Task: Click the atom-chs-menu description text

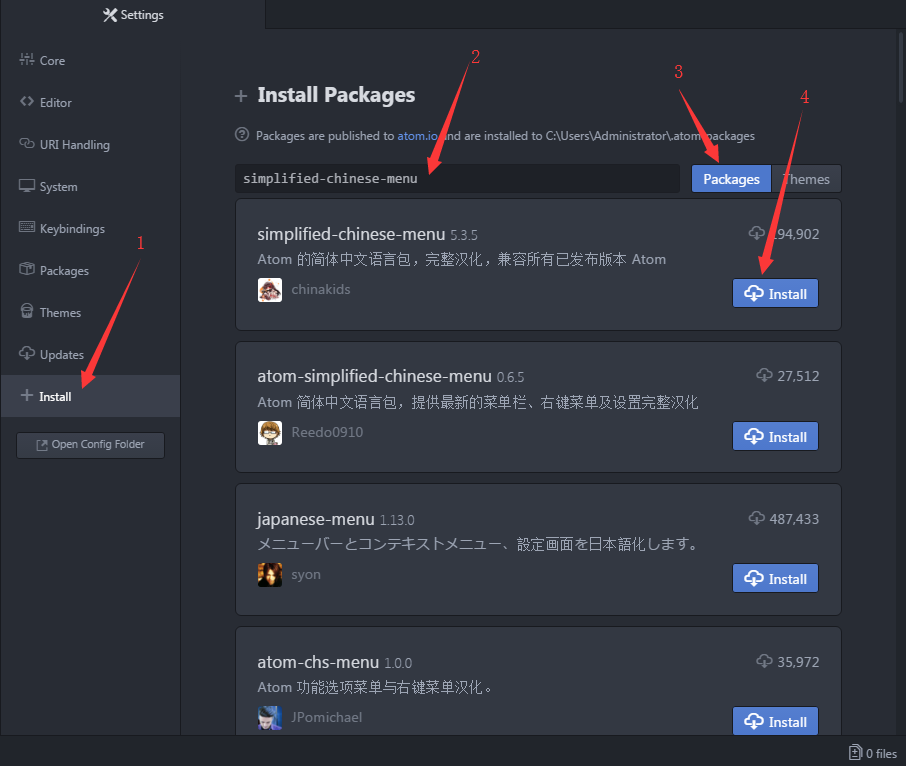Action: 376,687
